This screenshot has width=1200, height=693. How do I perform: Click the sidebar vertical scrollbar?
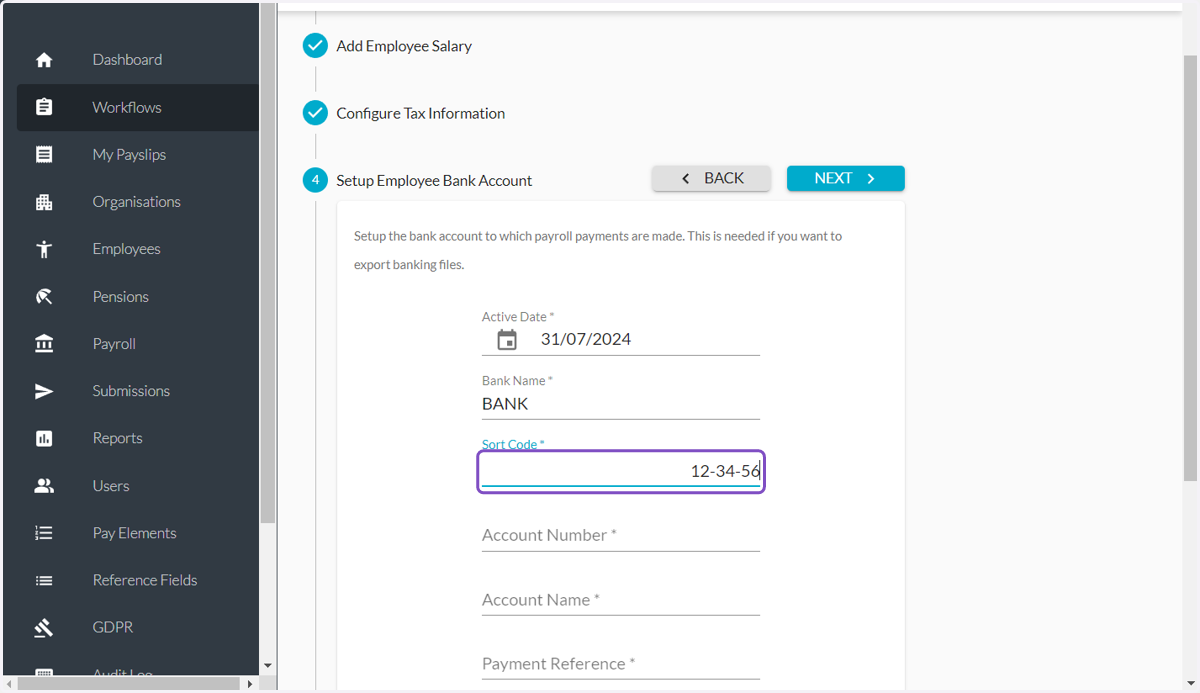pos(268,262)
